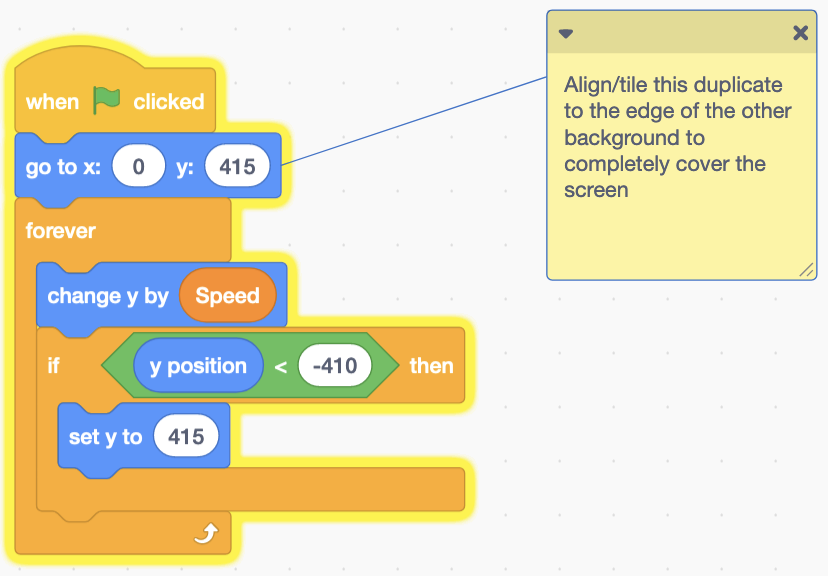
Task: Click the 'set y to' block label
Action: coord(105,437)
